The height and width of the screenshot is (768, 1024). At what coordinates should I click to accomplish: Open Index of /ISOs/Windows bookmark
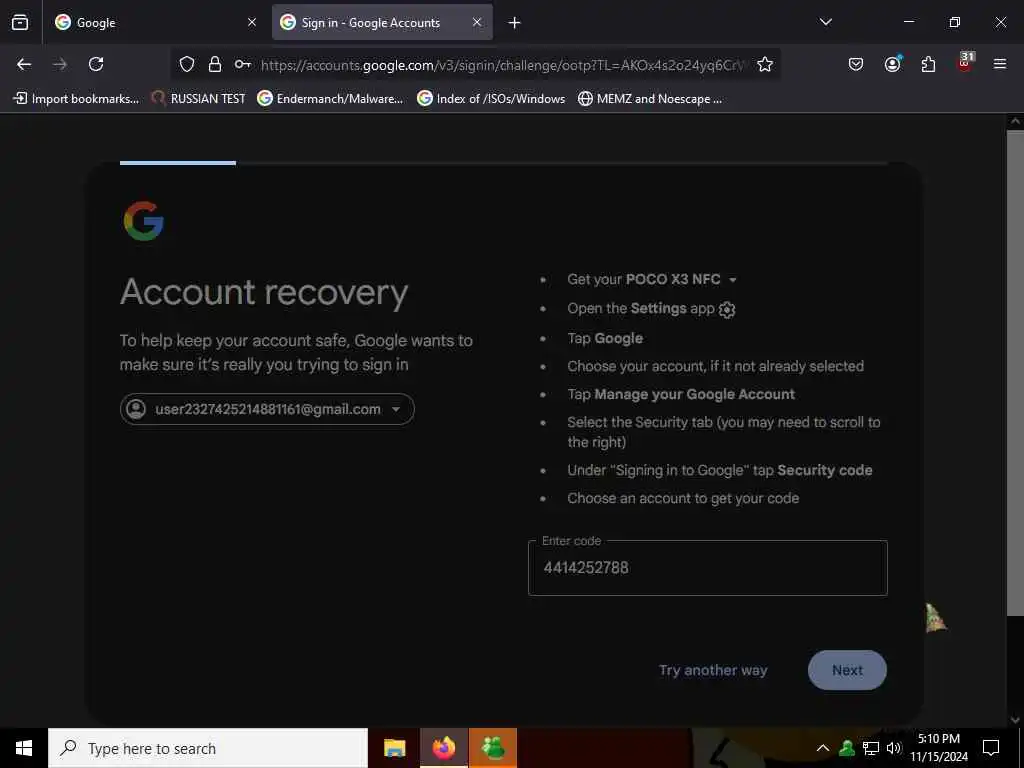coord(491,99)
